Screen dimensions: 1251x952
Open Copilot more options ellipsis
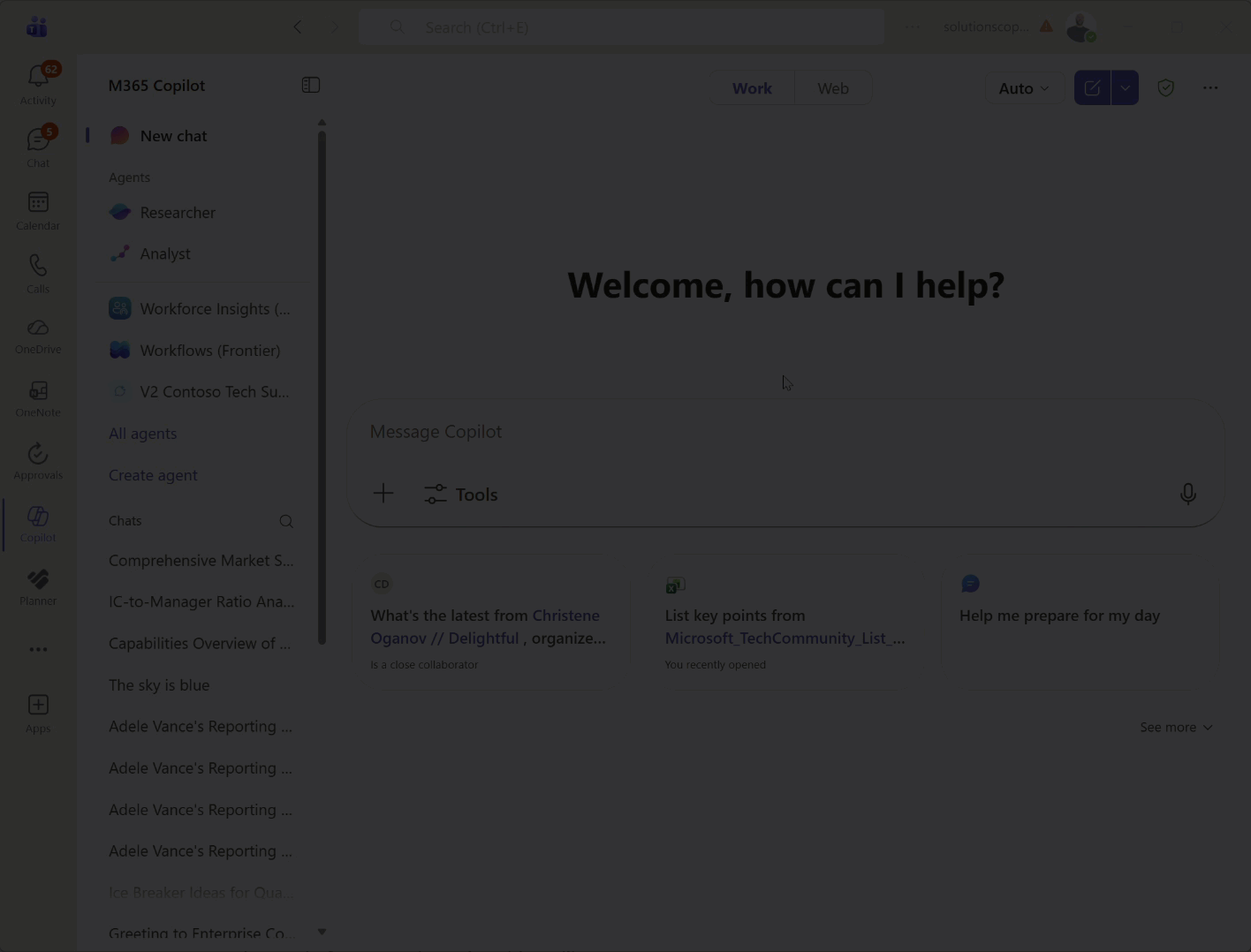tap(1210, 87)
